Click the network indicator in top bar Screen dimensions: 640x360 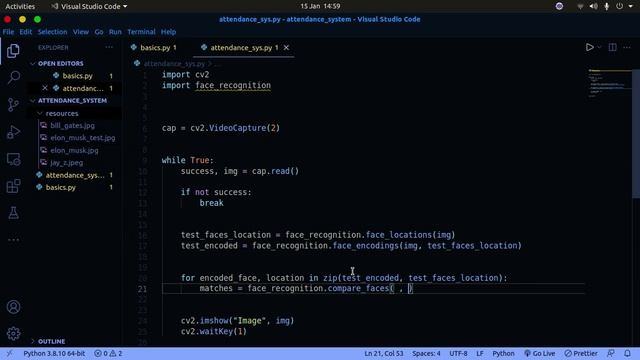[580, 6]
